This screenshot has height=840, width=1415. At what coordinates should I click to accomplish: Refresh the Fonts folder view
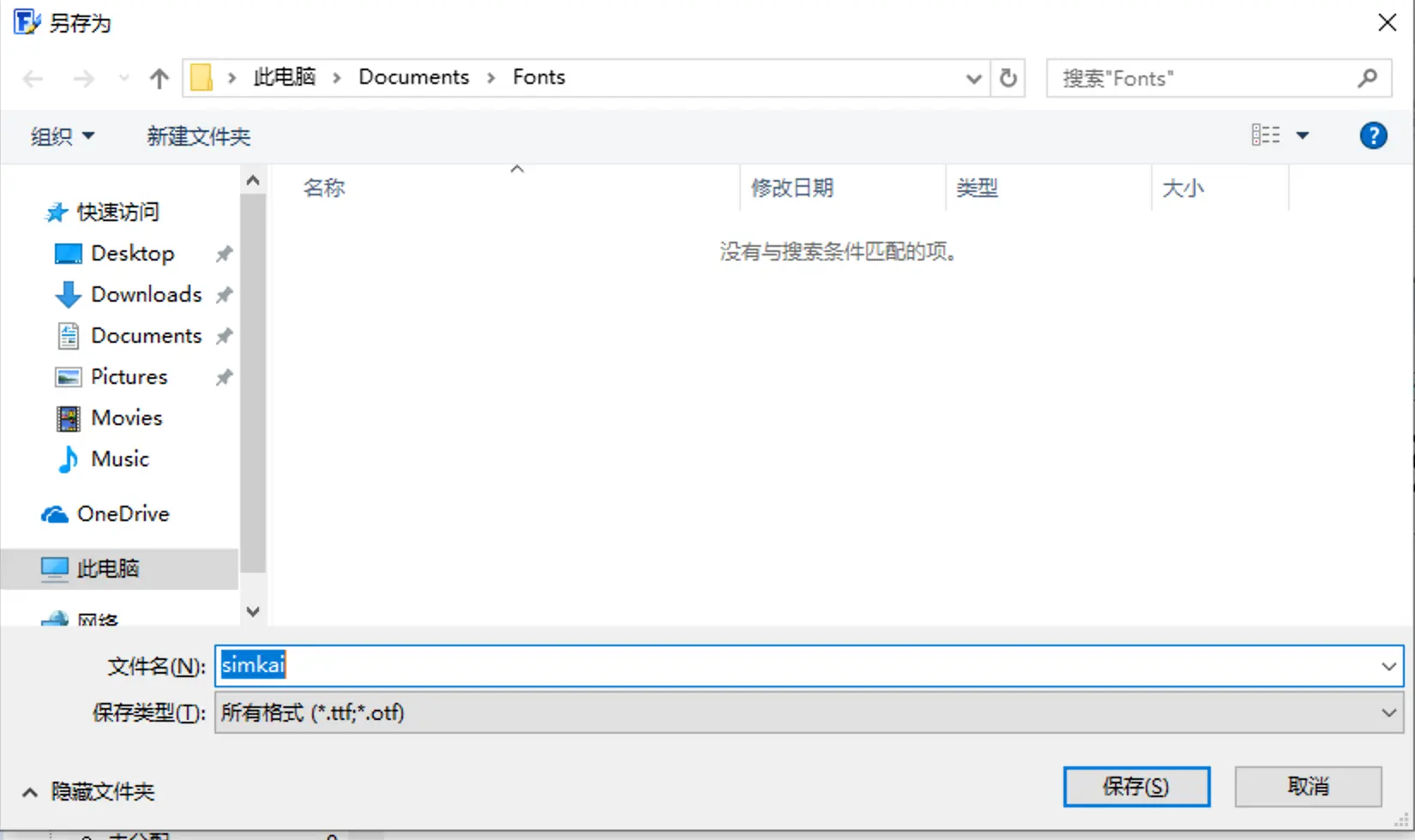(1008, 78)
